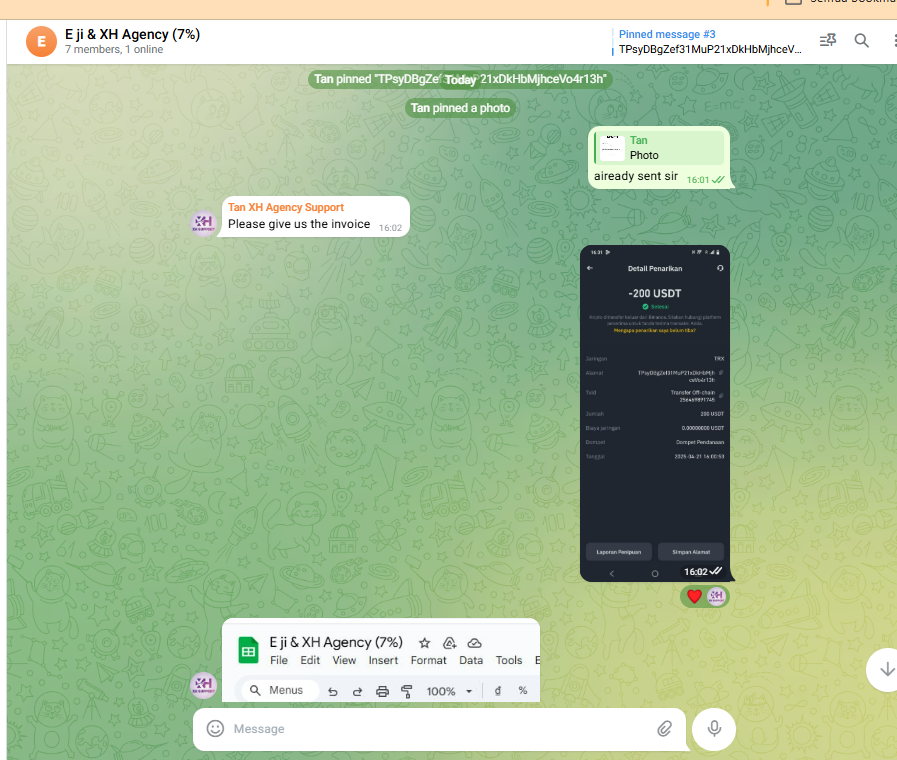Click the red heart reaction on the photo
The width and height of the screenshot is (897, 760).
(694, 596)
